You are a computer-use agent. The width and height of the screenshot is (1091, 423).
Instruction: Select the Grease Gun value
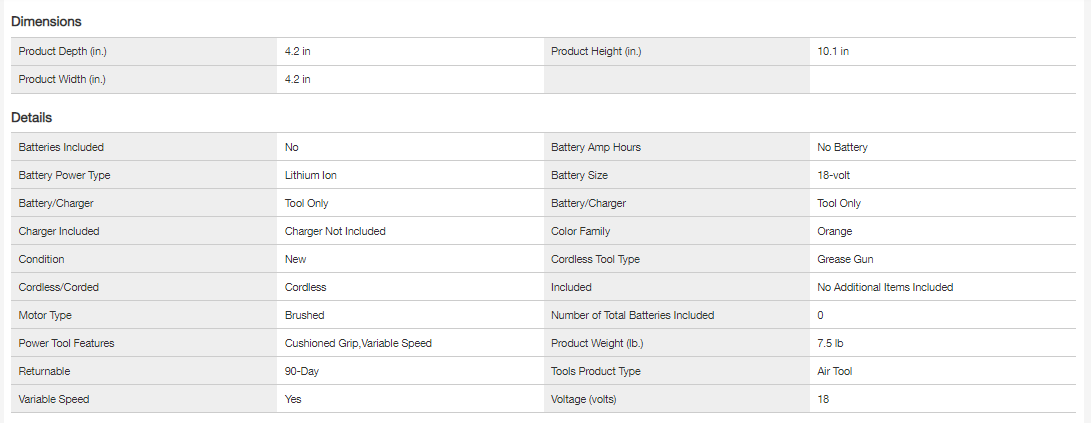(845, 259)
